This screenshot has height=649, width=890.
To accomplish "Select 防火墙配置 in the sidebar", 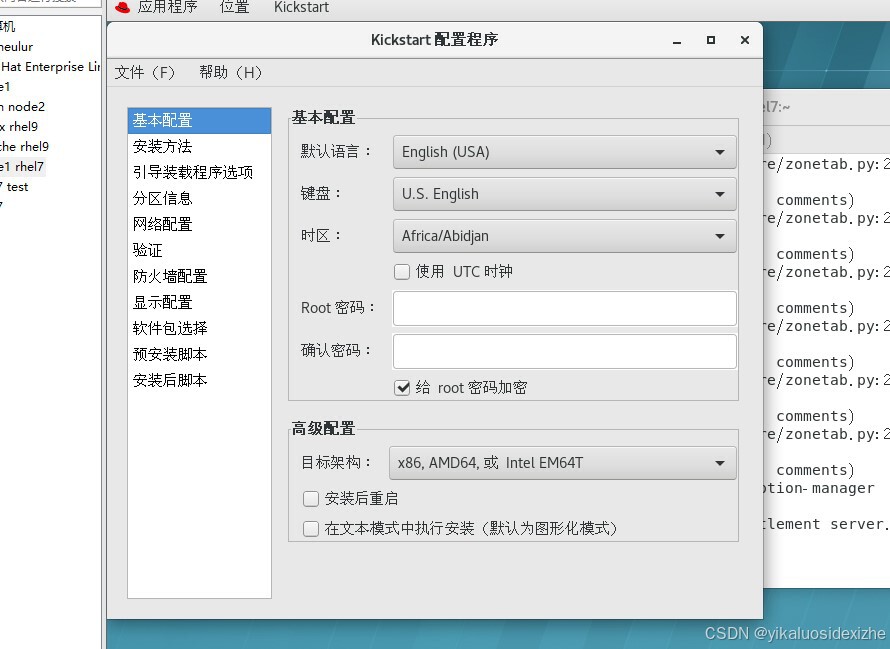I will point(199,277).
